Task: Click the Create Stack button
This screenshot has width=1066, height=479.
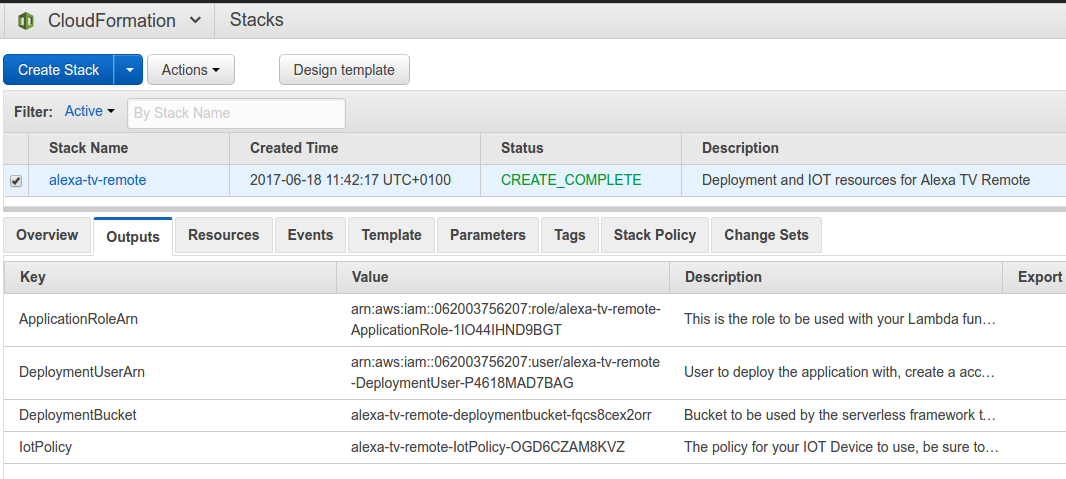Action: pyautogui.click(x=58, y=70)
